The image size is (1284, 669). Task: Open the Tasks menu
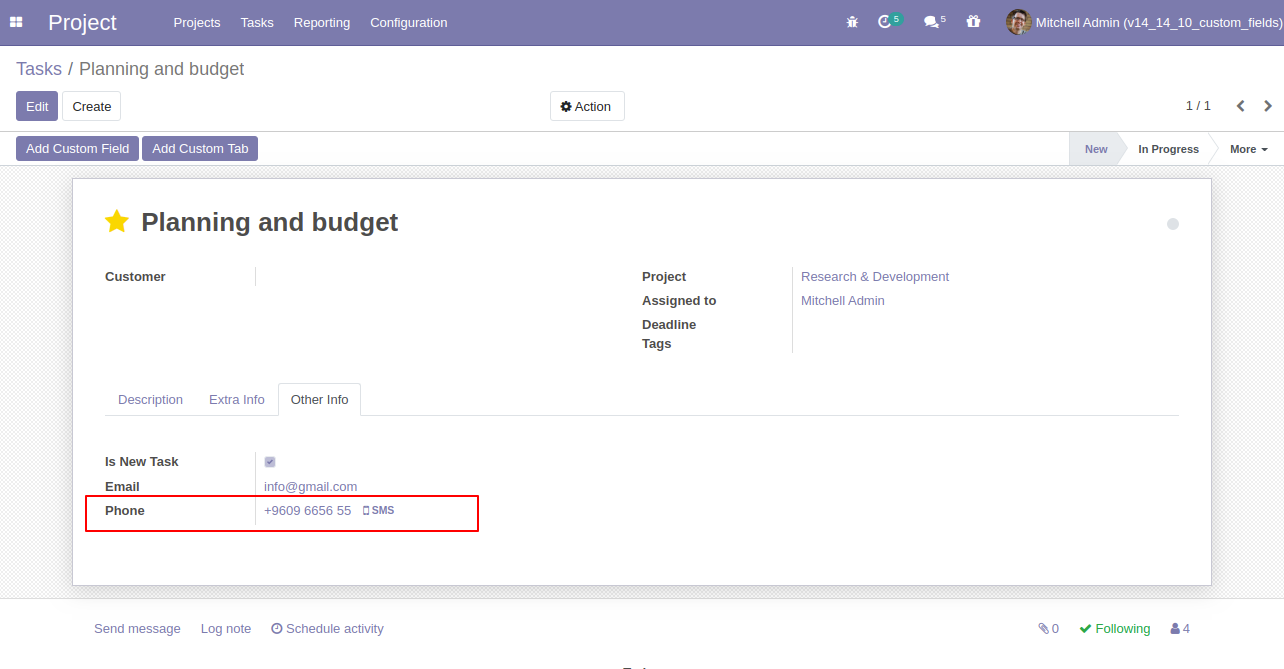(257, 22)
